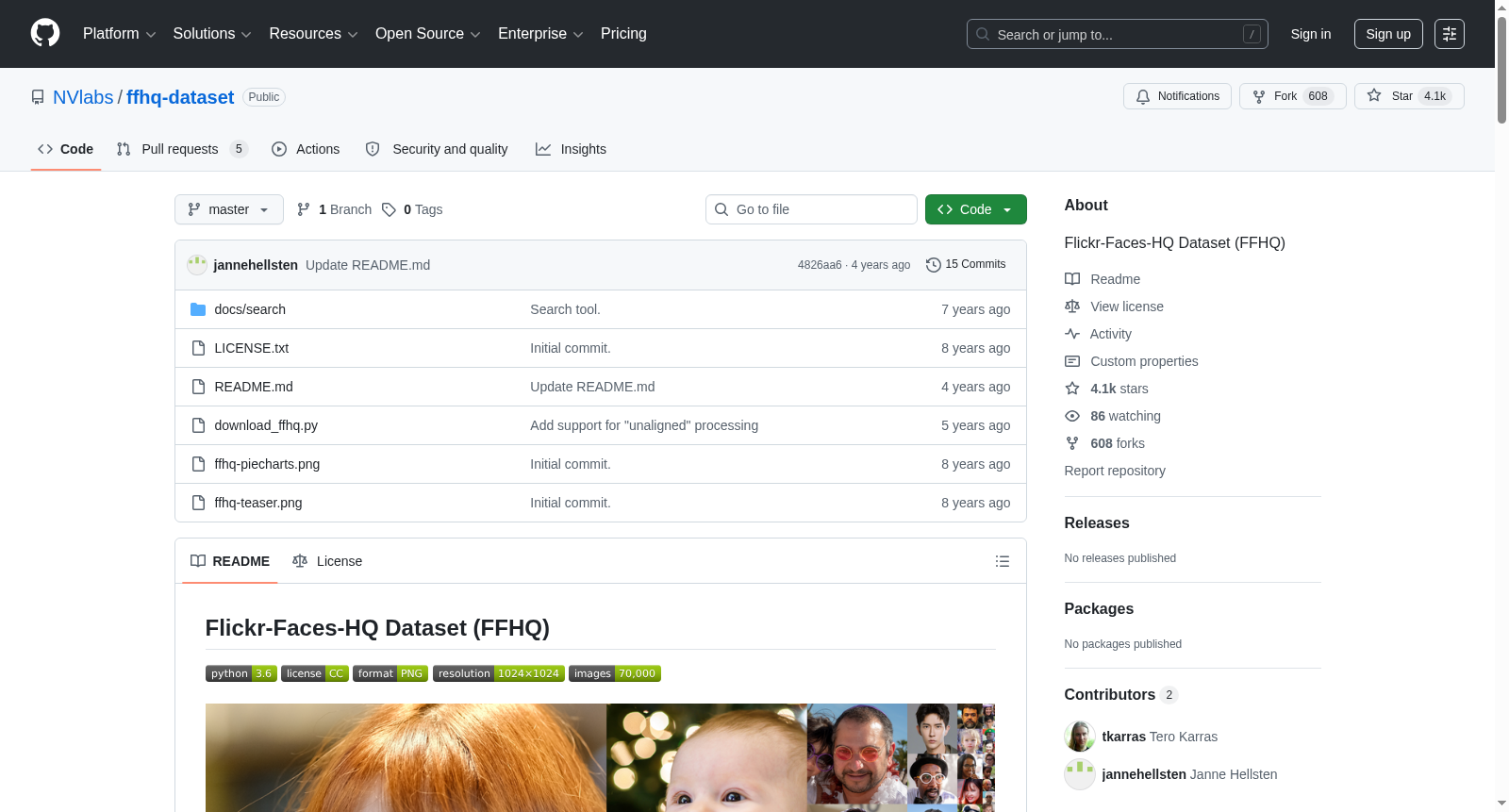1509x812 pixels.
Task: Expand the Enterprise menu
Action: coord(540,34)
